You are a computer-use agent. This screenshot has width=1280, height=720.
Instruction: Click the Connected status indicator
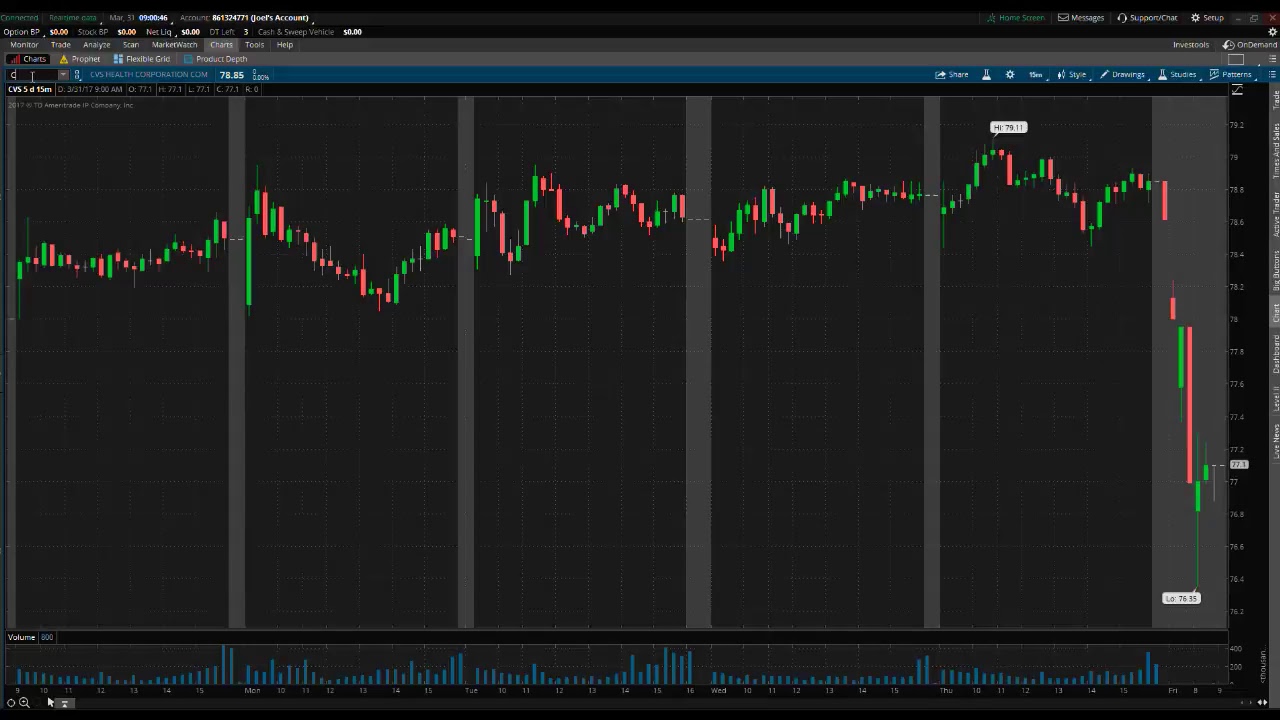point(19,18)
